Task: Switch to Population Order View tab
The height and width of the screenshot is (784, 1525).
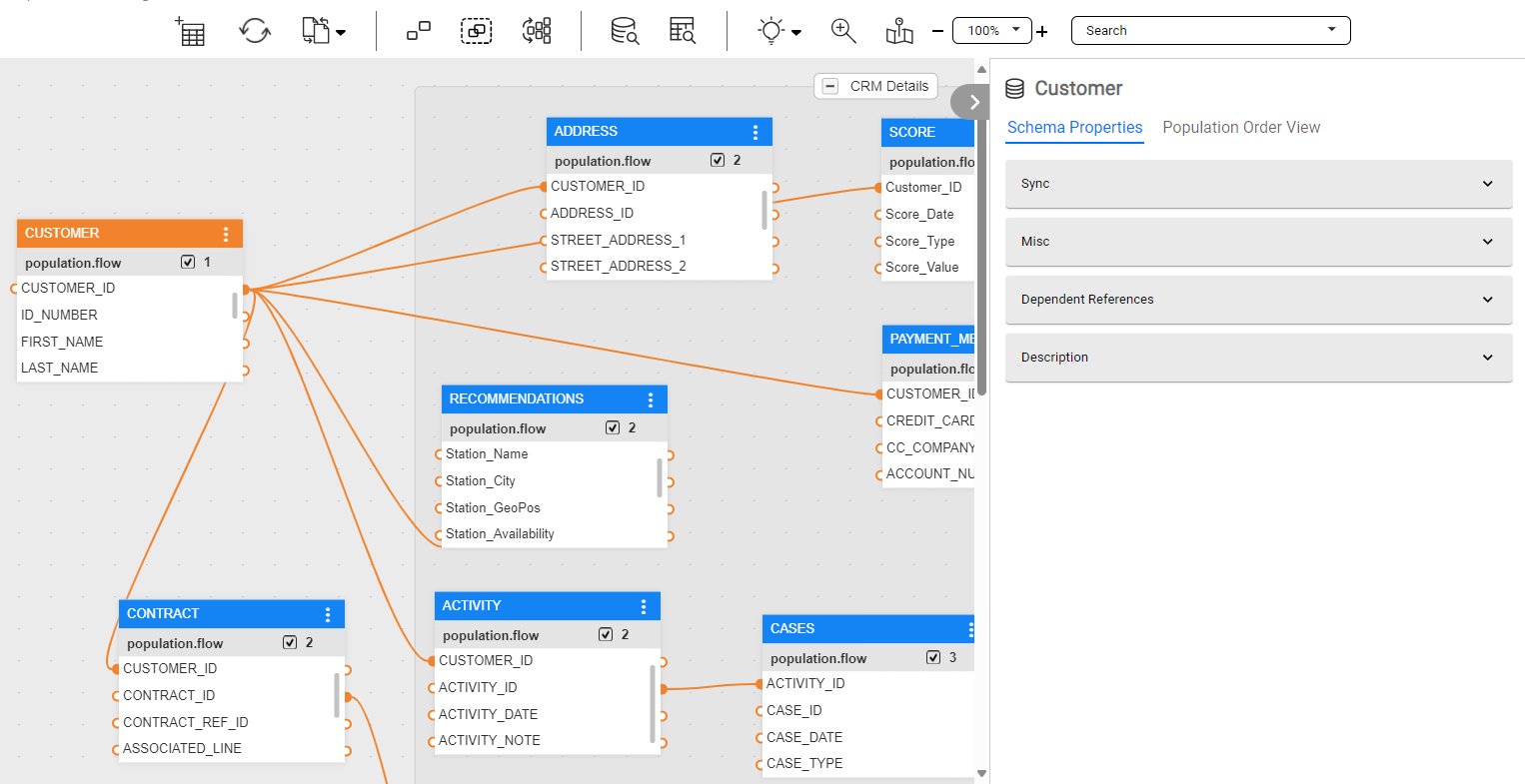Action: pos(1241,128)
